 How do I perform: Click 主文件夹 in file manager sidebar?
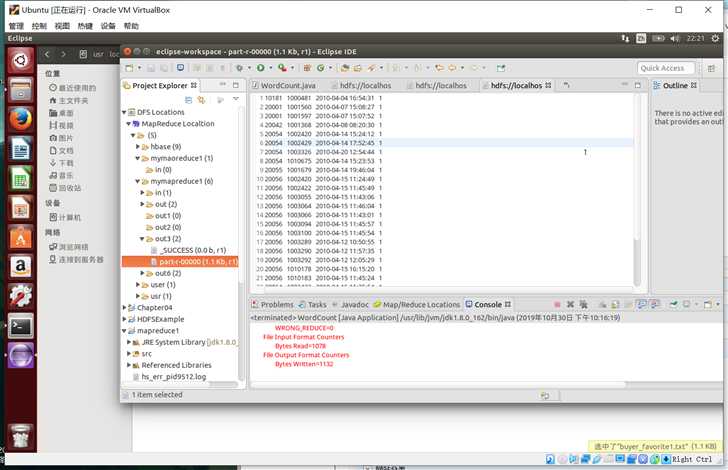(x=69, y=100)
